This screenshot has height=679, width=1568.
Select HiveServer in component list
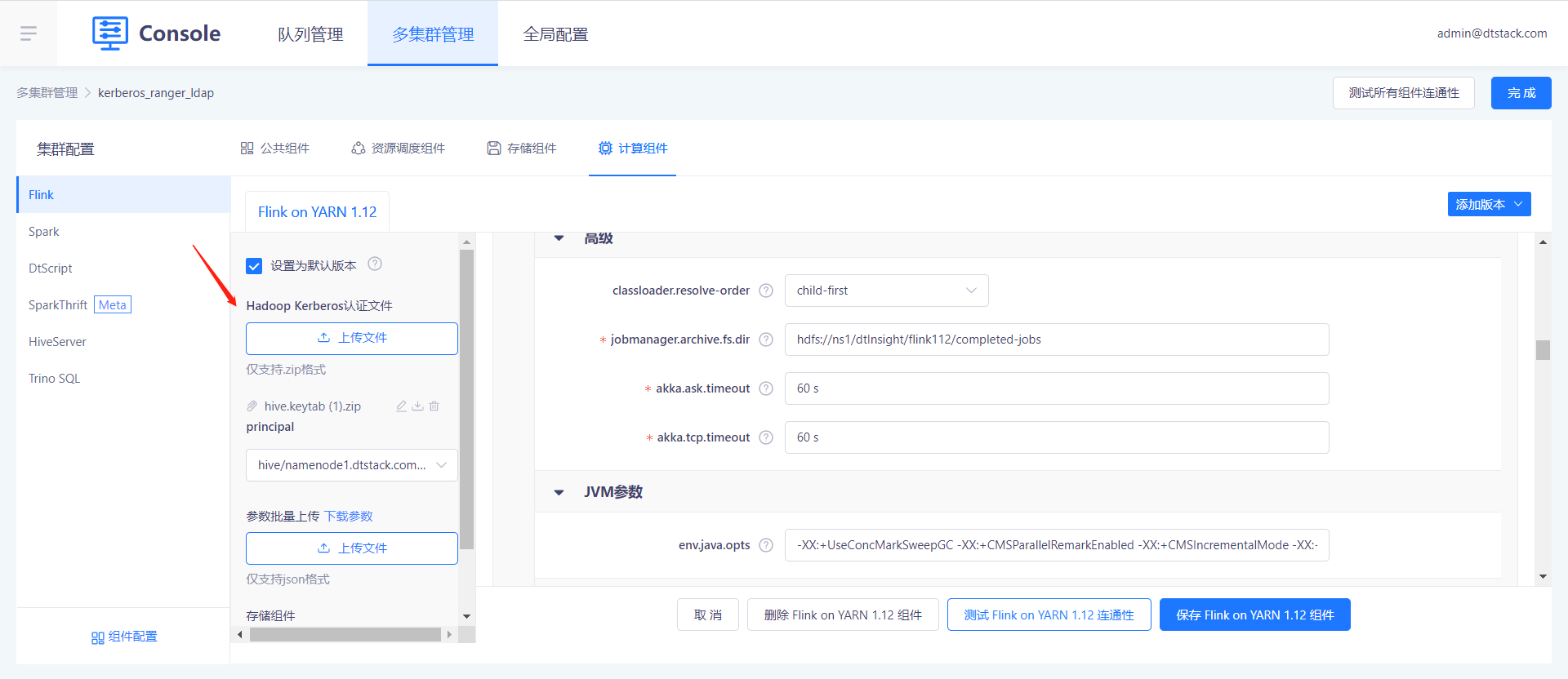(123, 342)
